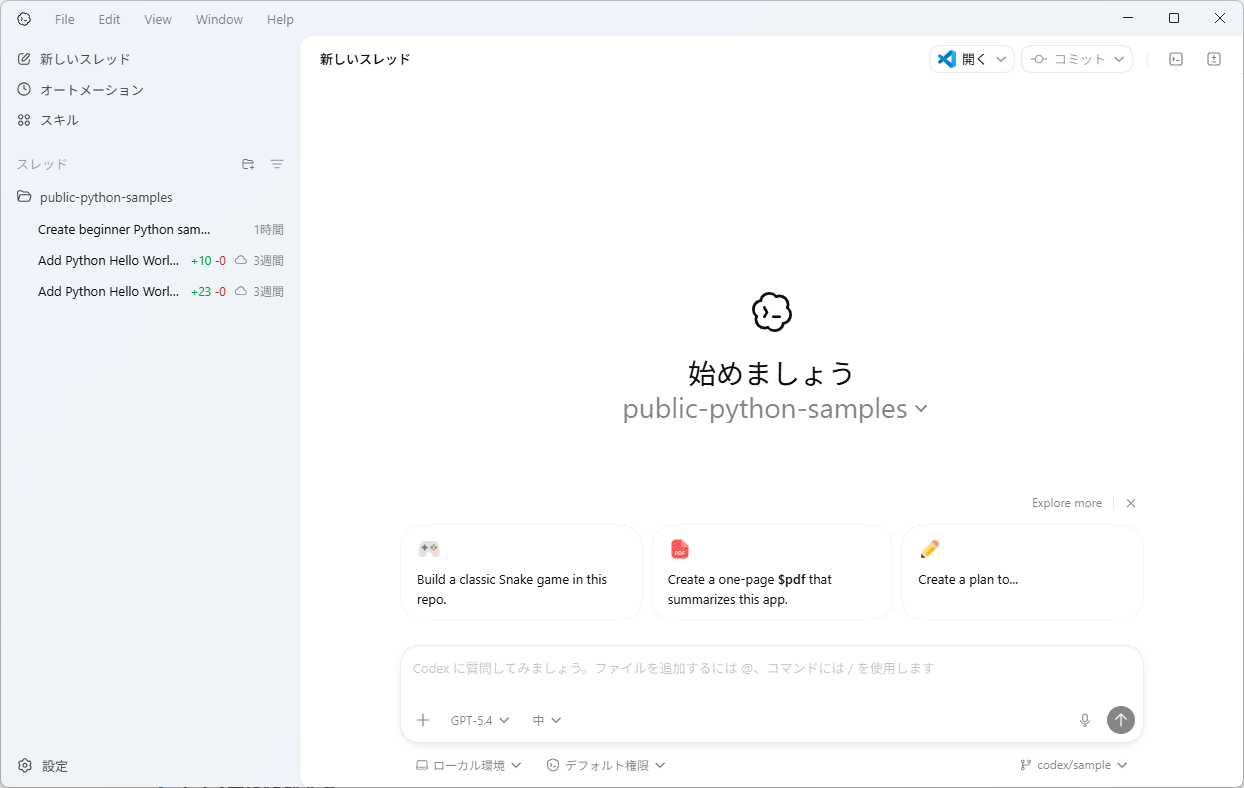Image resolution: width=1244 pixels, height=788 pixels.
Task: Click the terminal icon in top toolbar
Action: tap(1176, 59)
